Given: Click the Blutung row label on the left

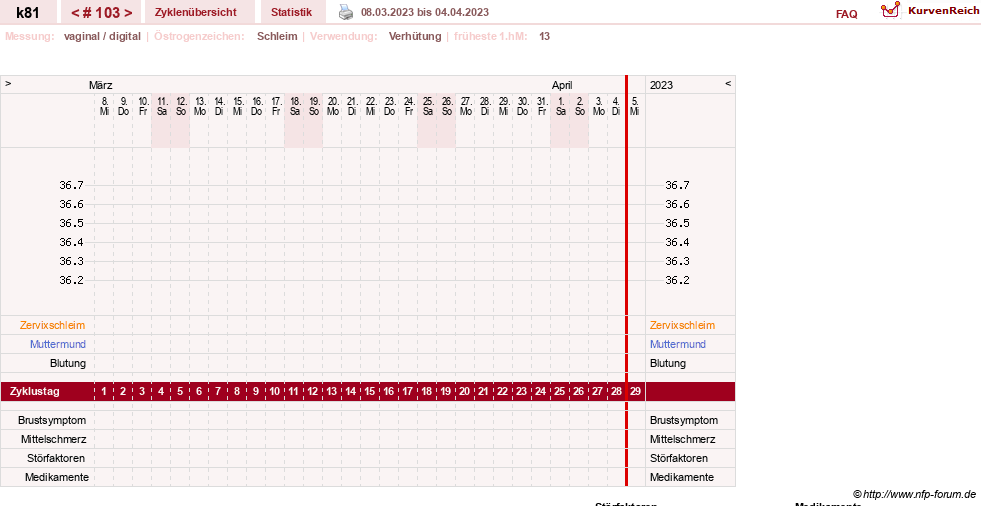Looking at the screenshot, I should 68,363.
